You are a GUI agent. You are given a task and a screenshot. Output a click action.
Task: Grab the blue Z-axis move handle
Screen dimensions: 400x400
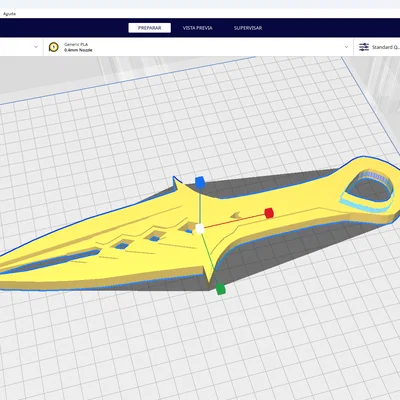[x=200, y=183]
